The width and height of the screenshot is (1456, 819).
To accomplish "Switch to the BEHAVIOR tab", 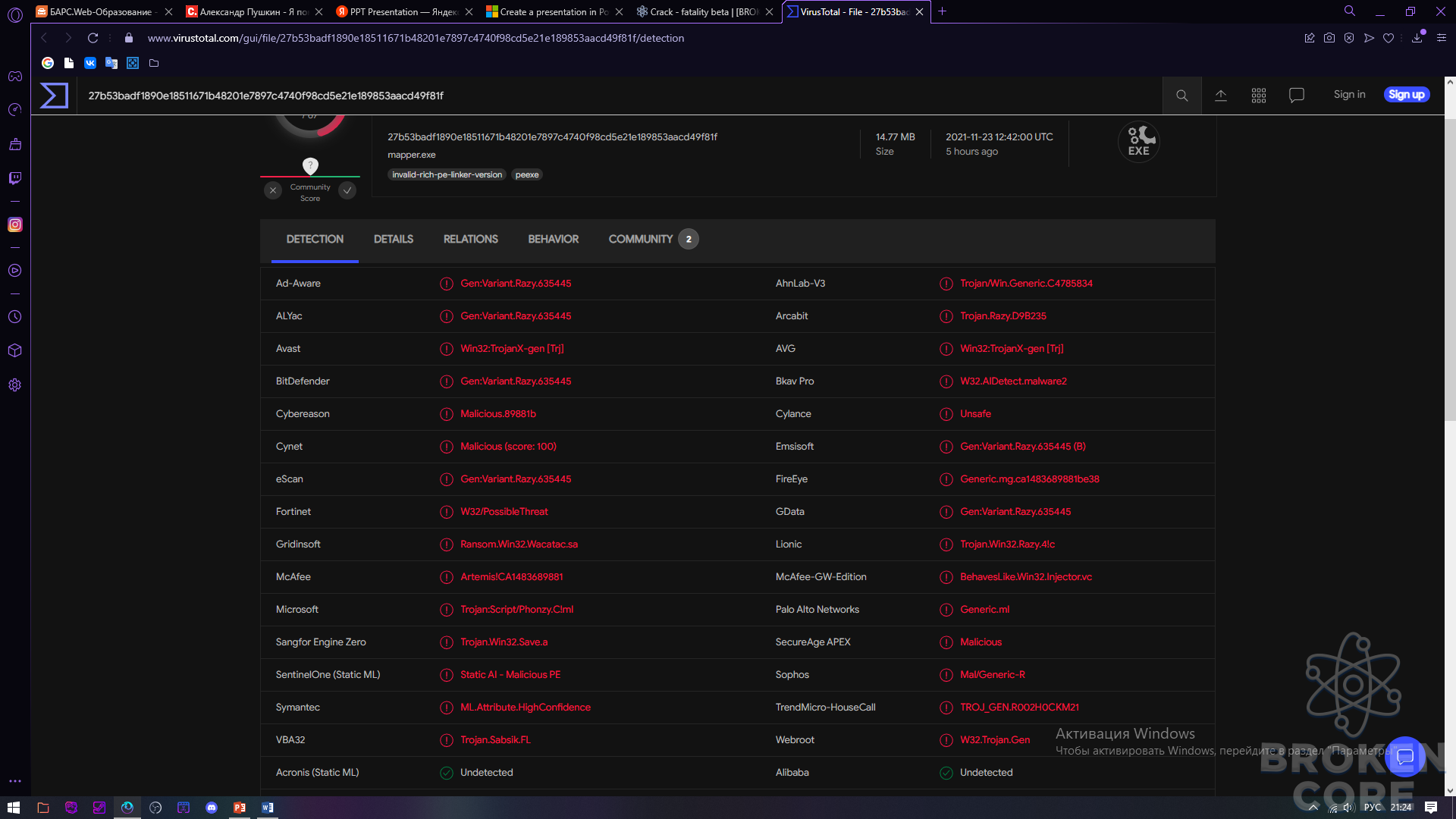I will click(x=554, y=240).
